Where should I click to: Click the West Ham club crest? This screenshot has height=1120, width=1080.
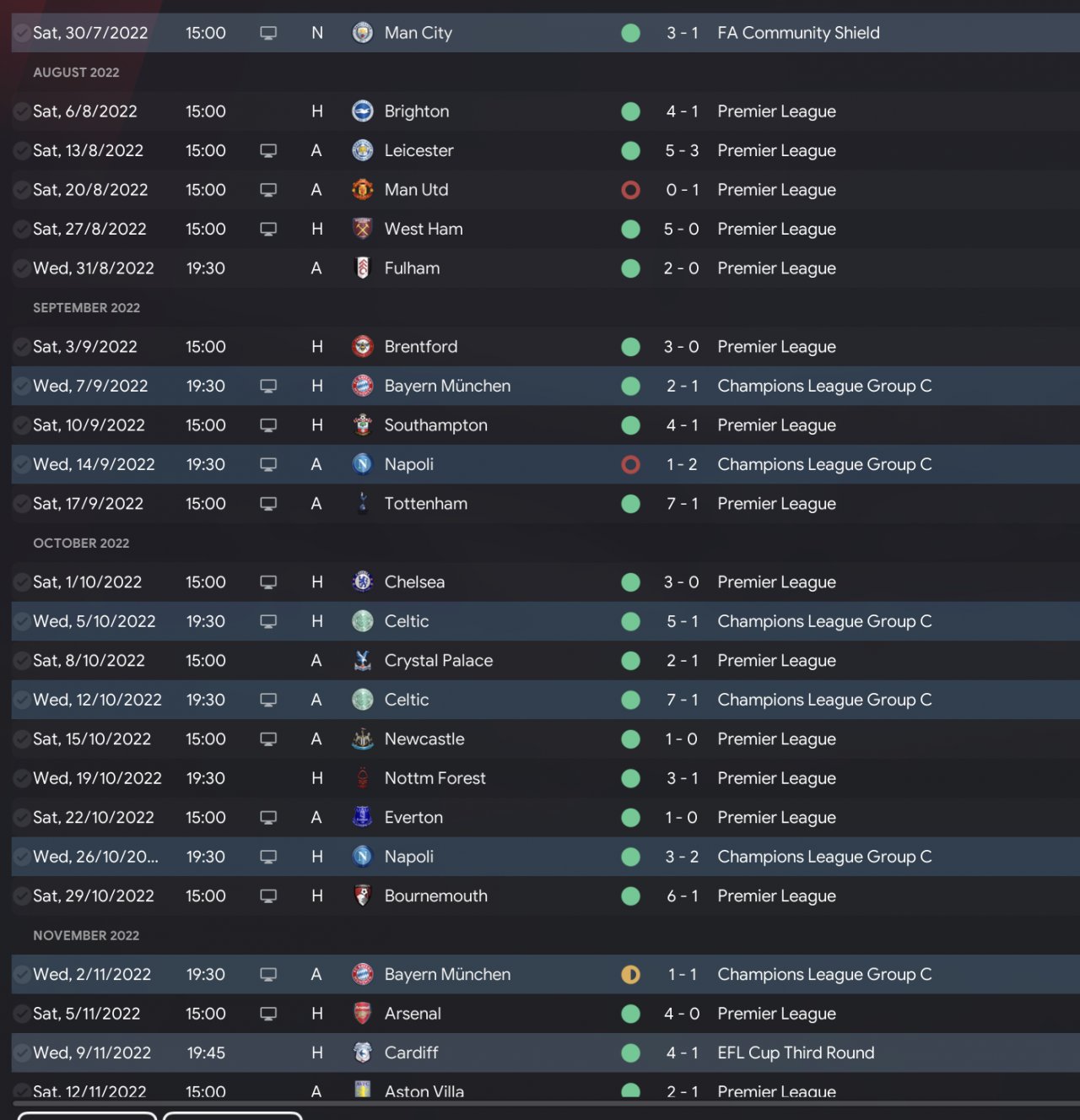(x=362, y=229)
